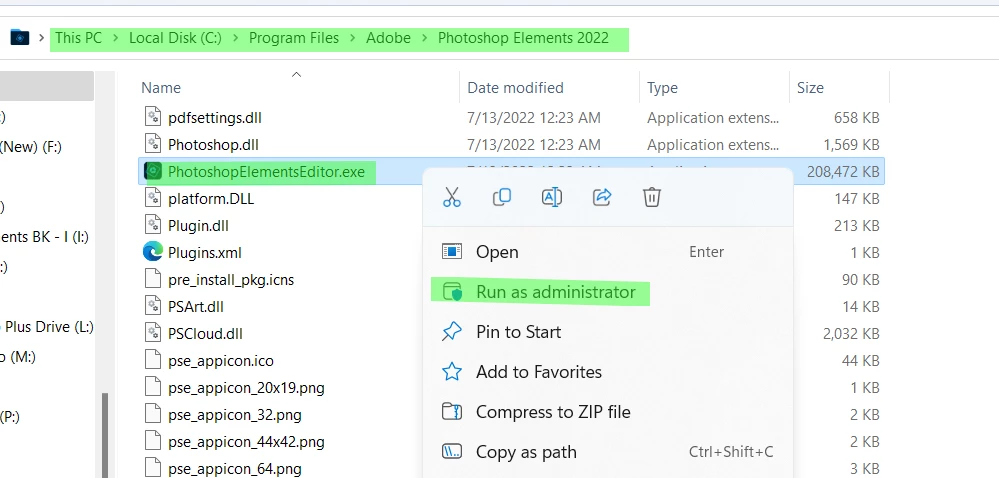Click the star icon beside Add to Favorites
Viewport: 999px width, 478px height.
452,372
